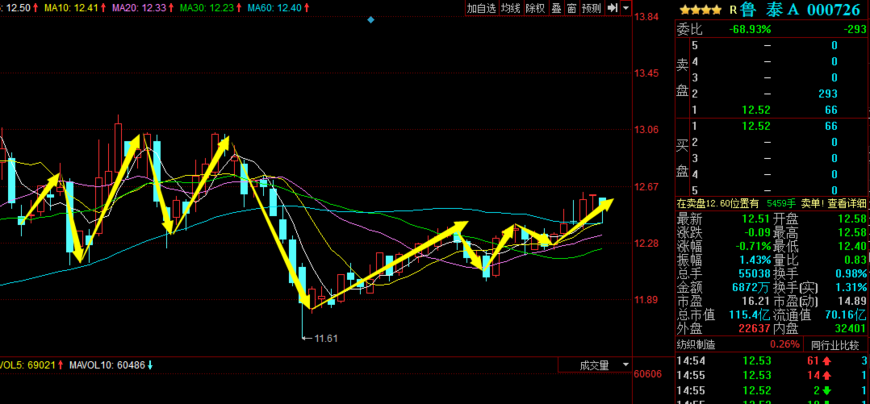This screenshot has height=404, width=870.
Task: Click the 叠 overlay chart button
Action: pyautogui.click(x=556, y=8)
